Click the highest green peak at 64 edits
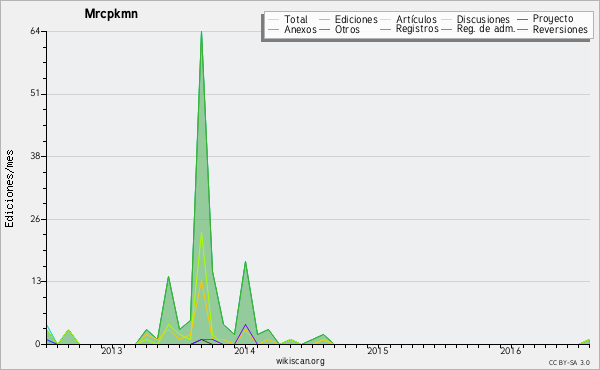This screenshot has height=370, width=600. point(201,33)
